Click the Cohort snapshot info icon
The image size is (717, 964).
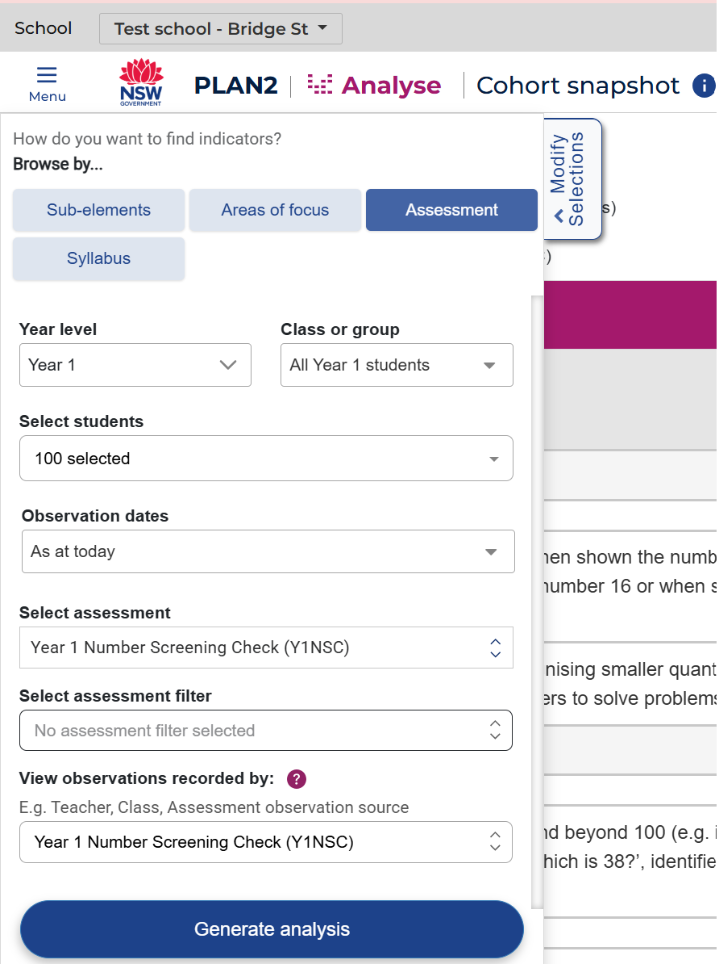tap(704, 85)
